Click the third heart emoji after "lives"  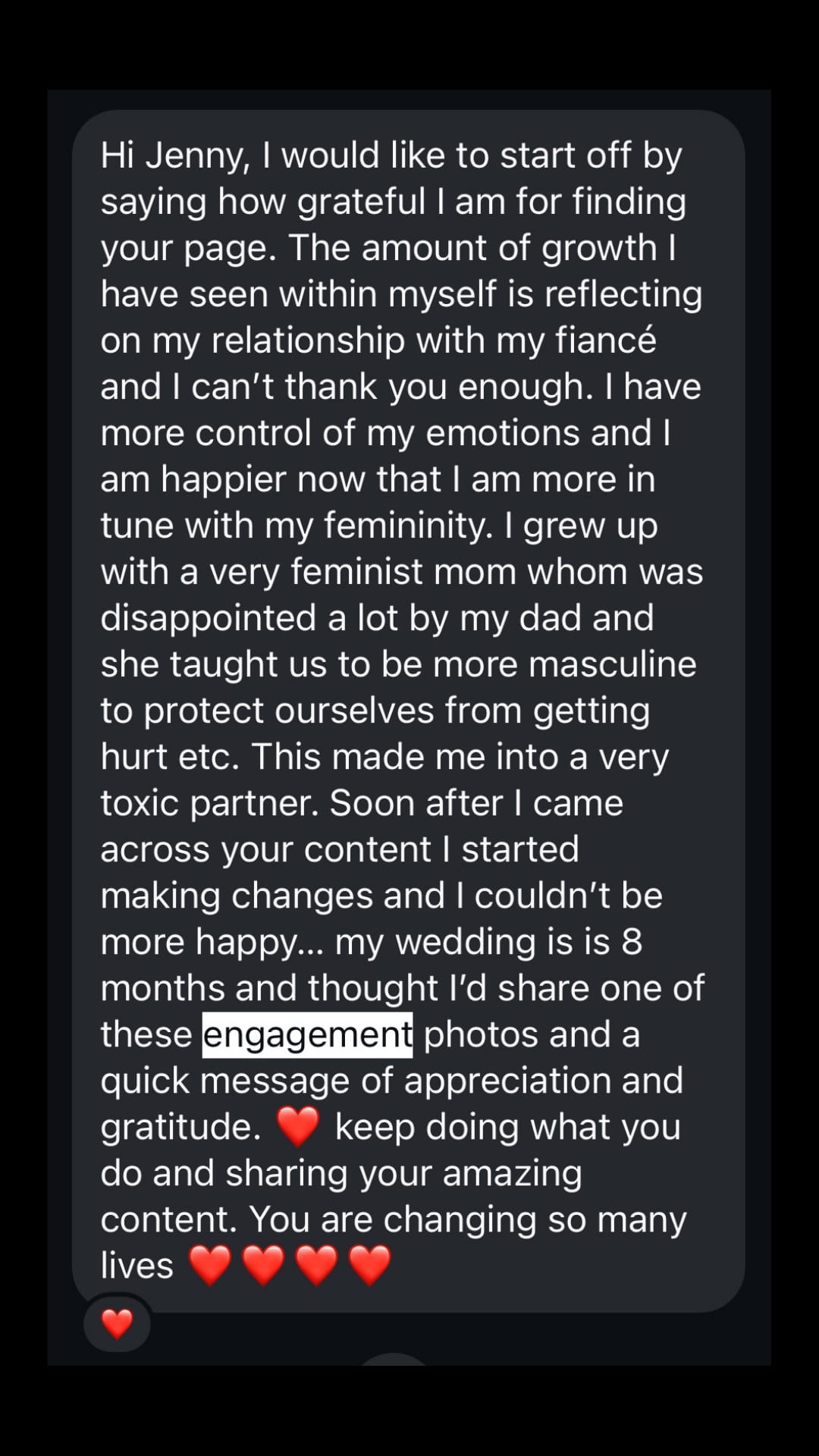tap(316, 1266)
